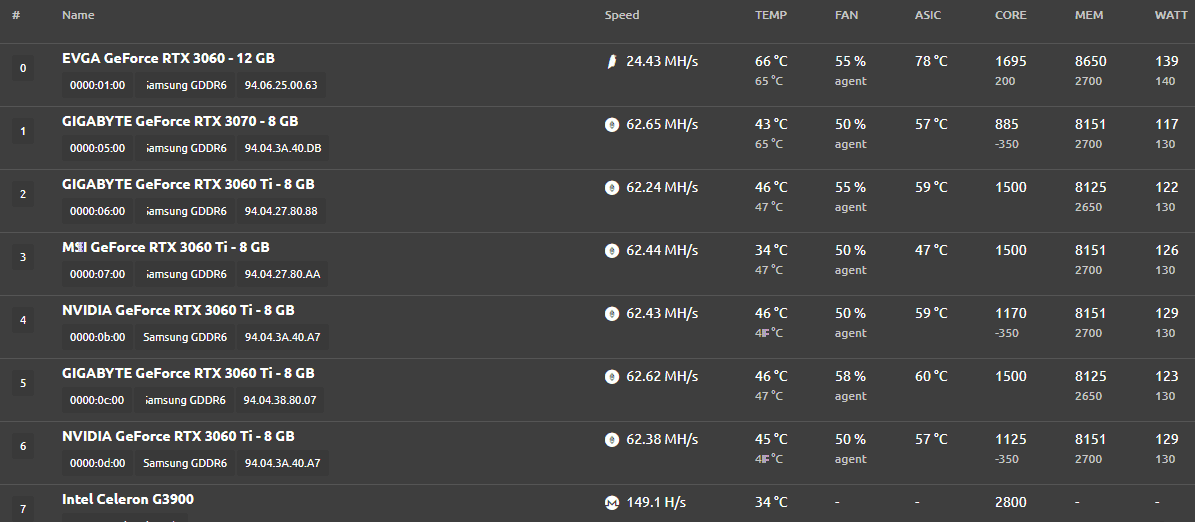This screenshot has width=1195, height=522.
Task: Click the Ethereum icon beside 62.43 MH/s
Action: [x=611, y=314]
